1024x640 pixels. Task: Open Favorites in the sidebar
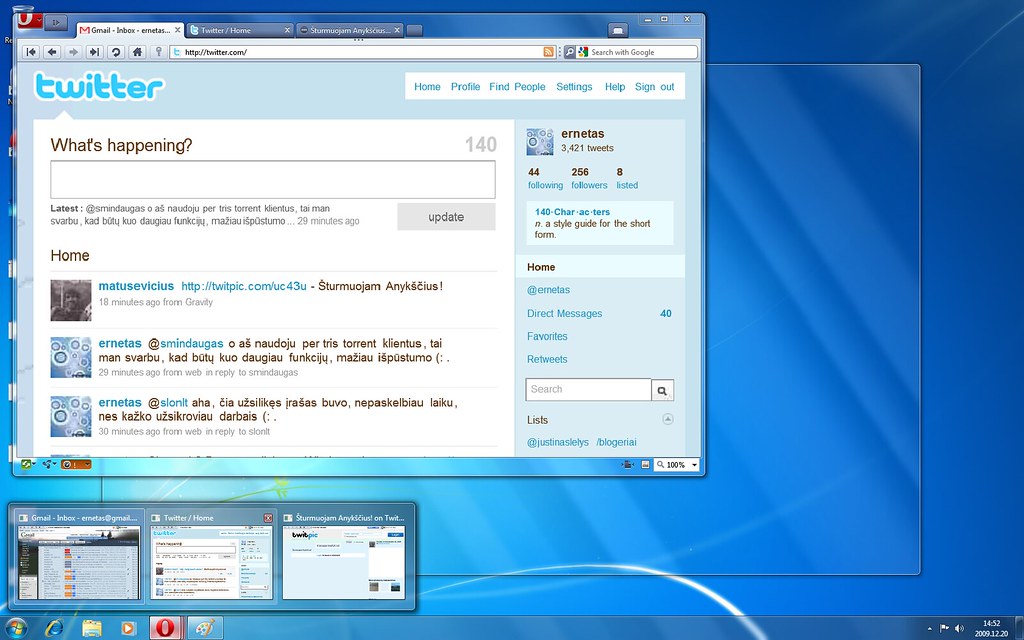547,336
